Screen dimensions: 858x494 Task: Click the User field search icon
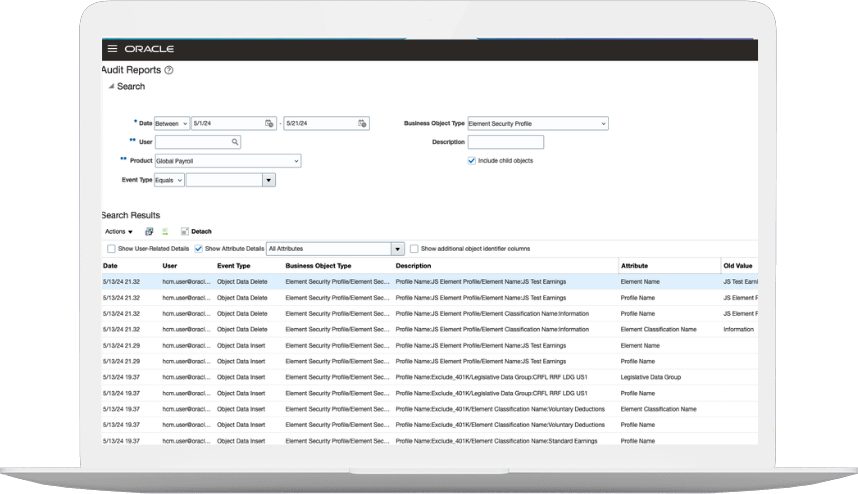click(235, 142)
